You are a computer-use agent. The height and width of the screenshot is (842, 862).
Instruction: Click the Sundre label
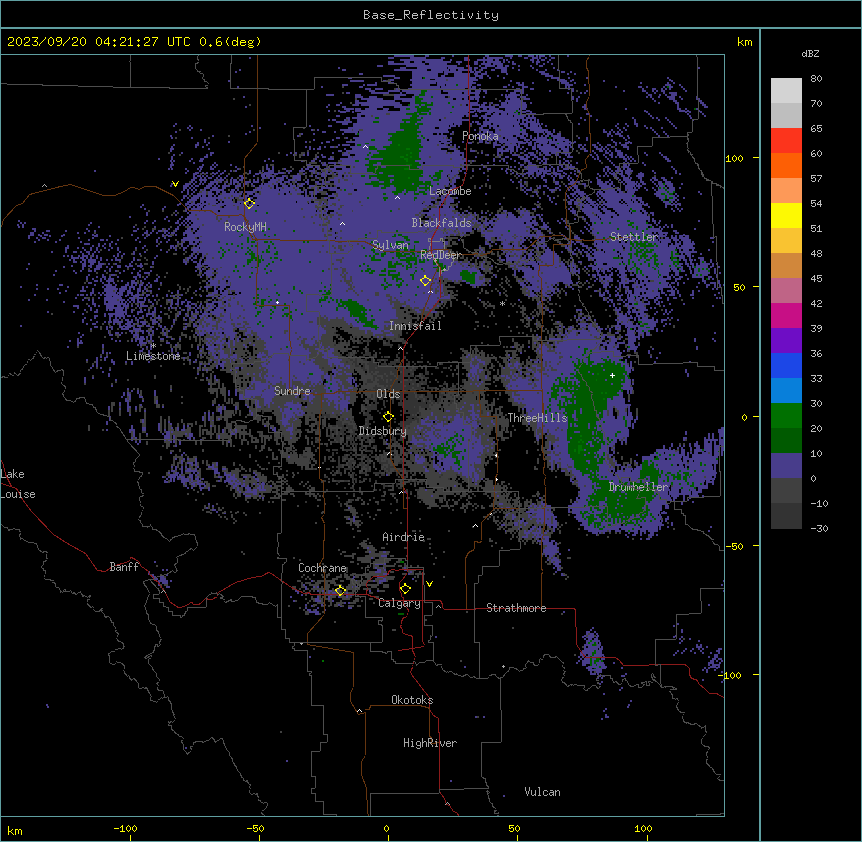[292, 391]
